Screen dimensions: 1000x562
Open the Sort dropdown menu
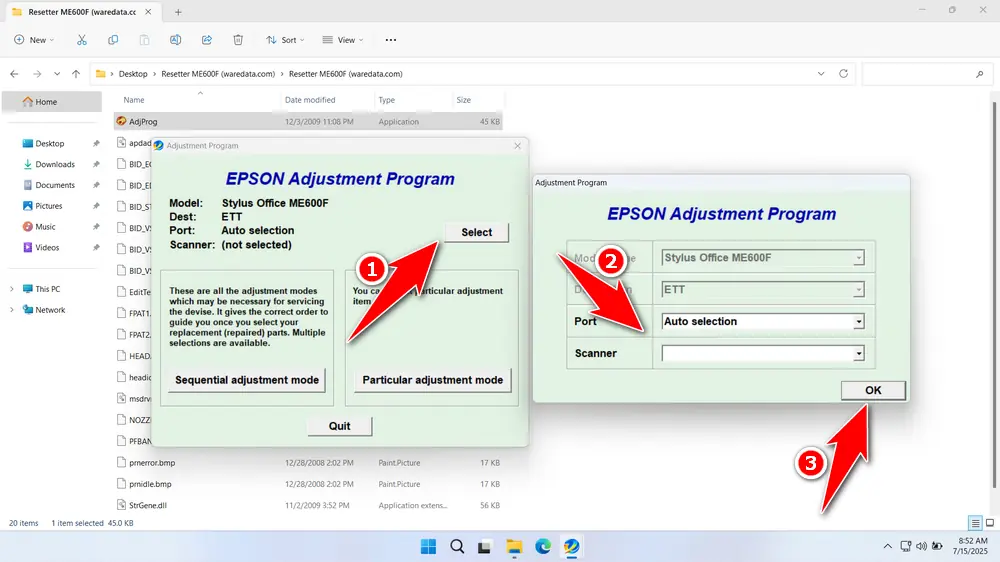coord(285,40)
